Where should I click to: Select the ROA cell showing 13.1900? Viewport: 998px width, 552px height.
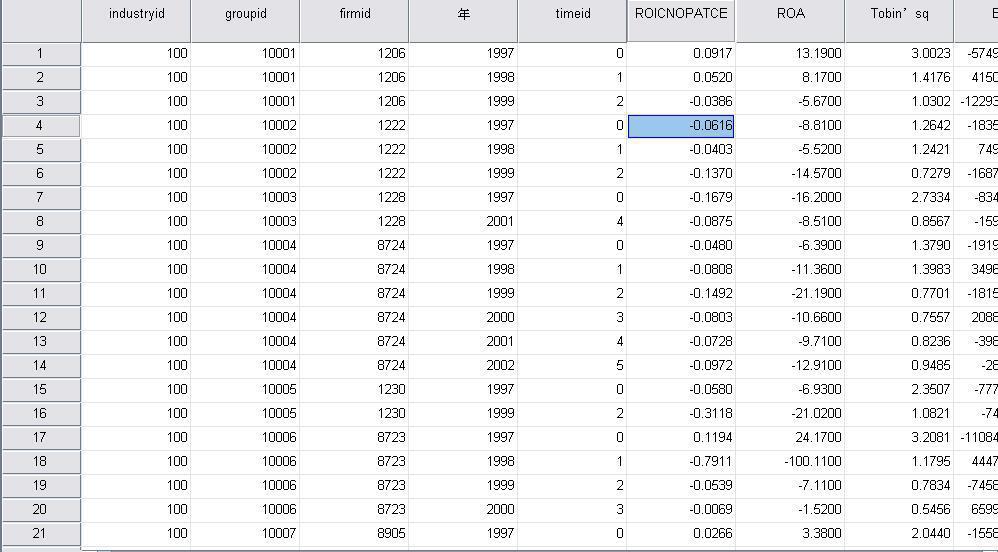(790, 53)
